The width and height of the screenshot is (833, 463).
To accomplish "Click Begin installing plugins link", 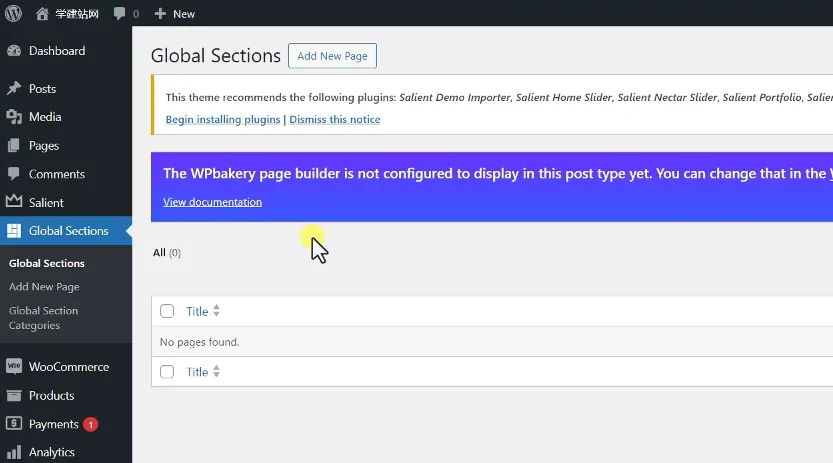I will point(223,119).
